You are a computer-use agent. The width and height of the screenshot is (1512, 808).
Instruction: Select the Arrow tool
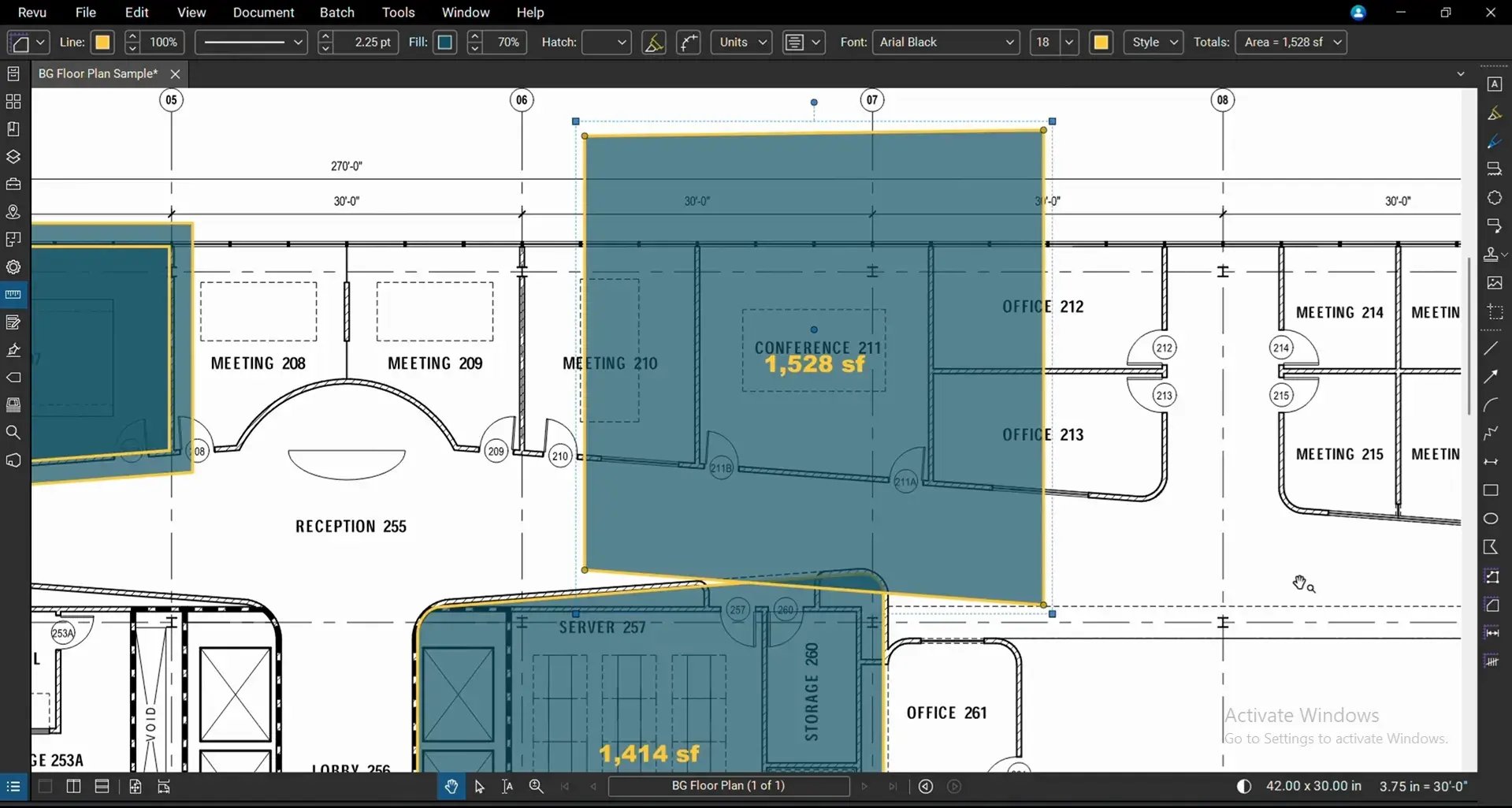tap(1491, 377)
